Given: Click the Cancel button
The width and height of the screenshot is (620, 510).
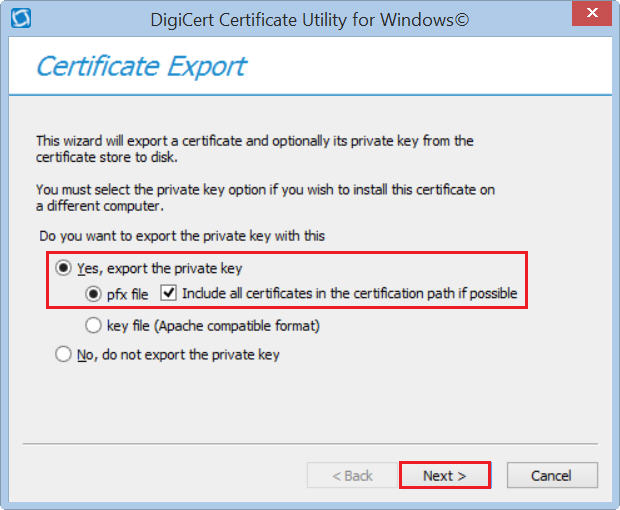Looking at the screenshot, I should tap(552, 475).
